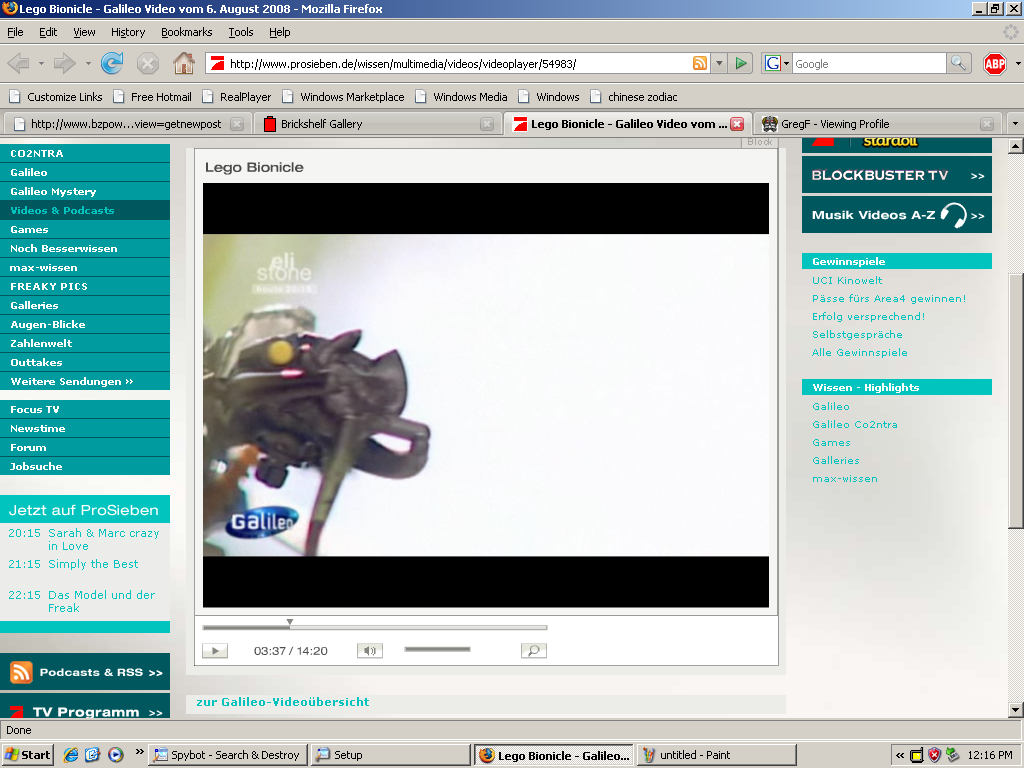Screen dimensions: 1024x768
Task: Open the Tools menu
Action: click(x=240, y=32)
